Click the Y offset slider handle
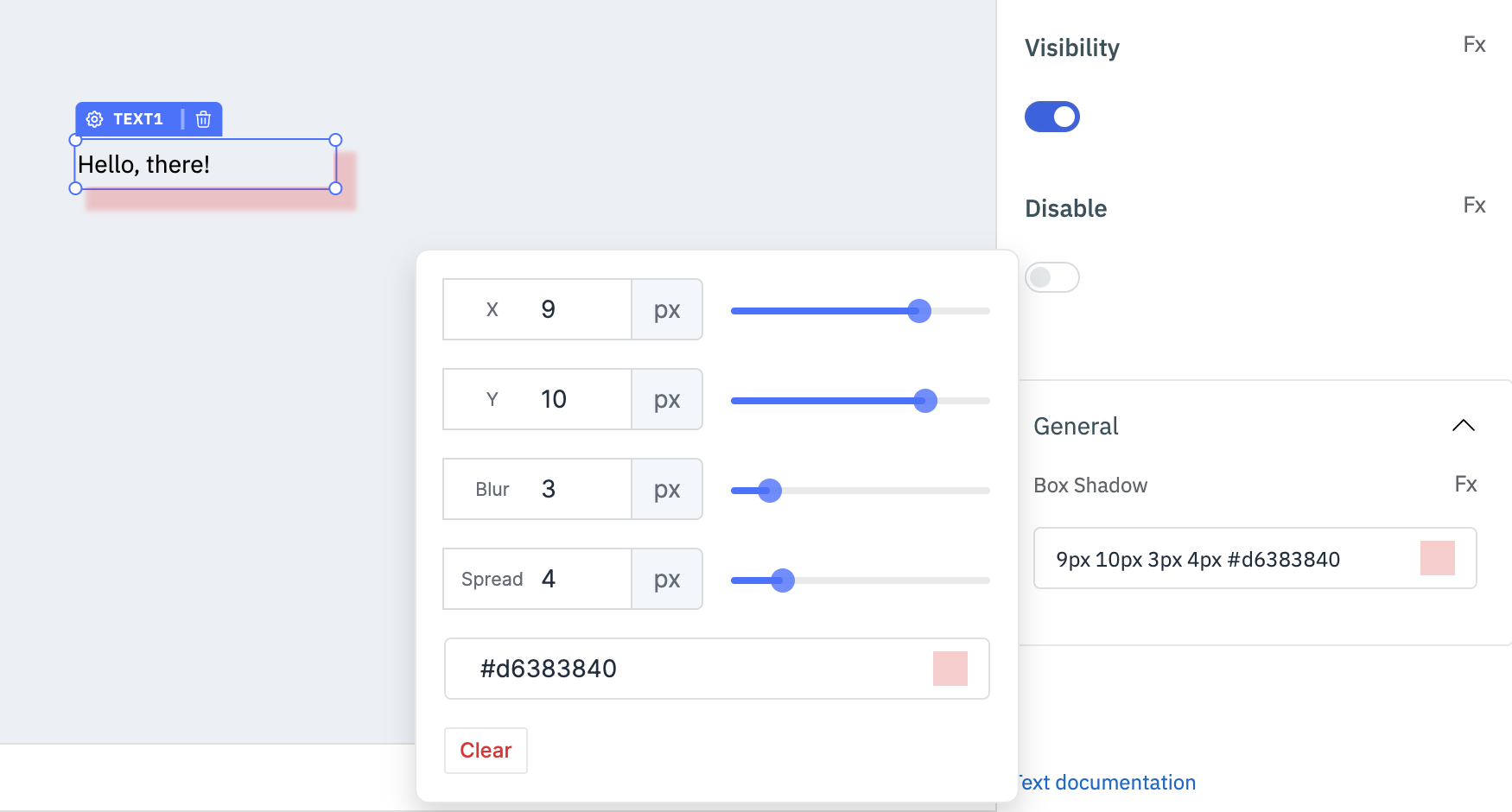This screenshot has height=812, width=1512. 925,401
